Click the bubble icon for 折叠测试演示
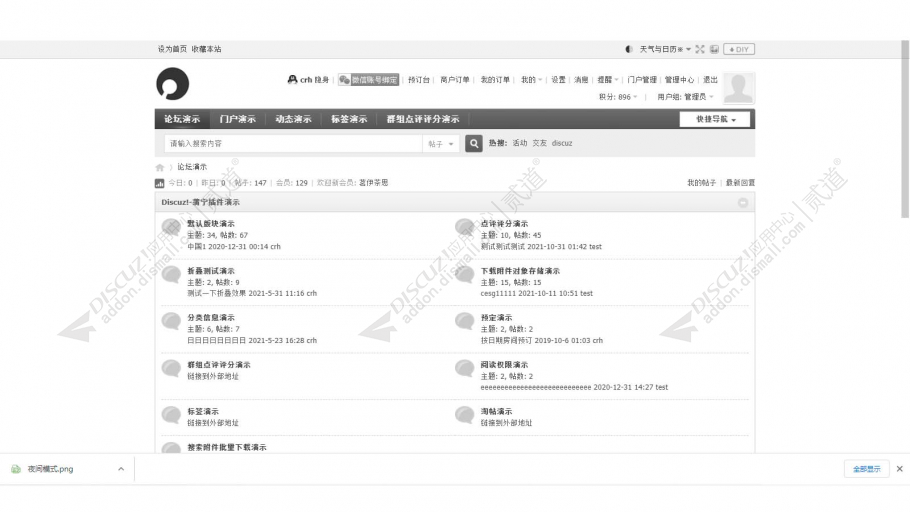The height and width of the screenshot is (512, 910). pos(171,274)
